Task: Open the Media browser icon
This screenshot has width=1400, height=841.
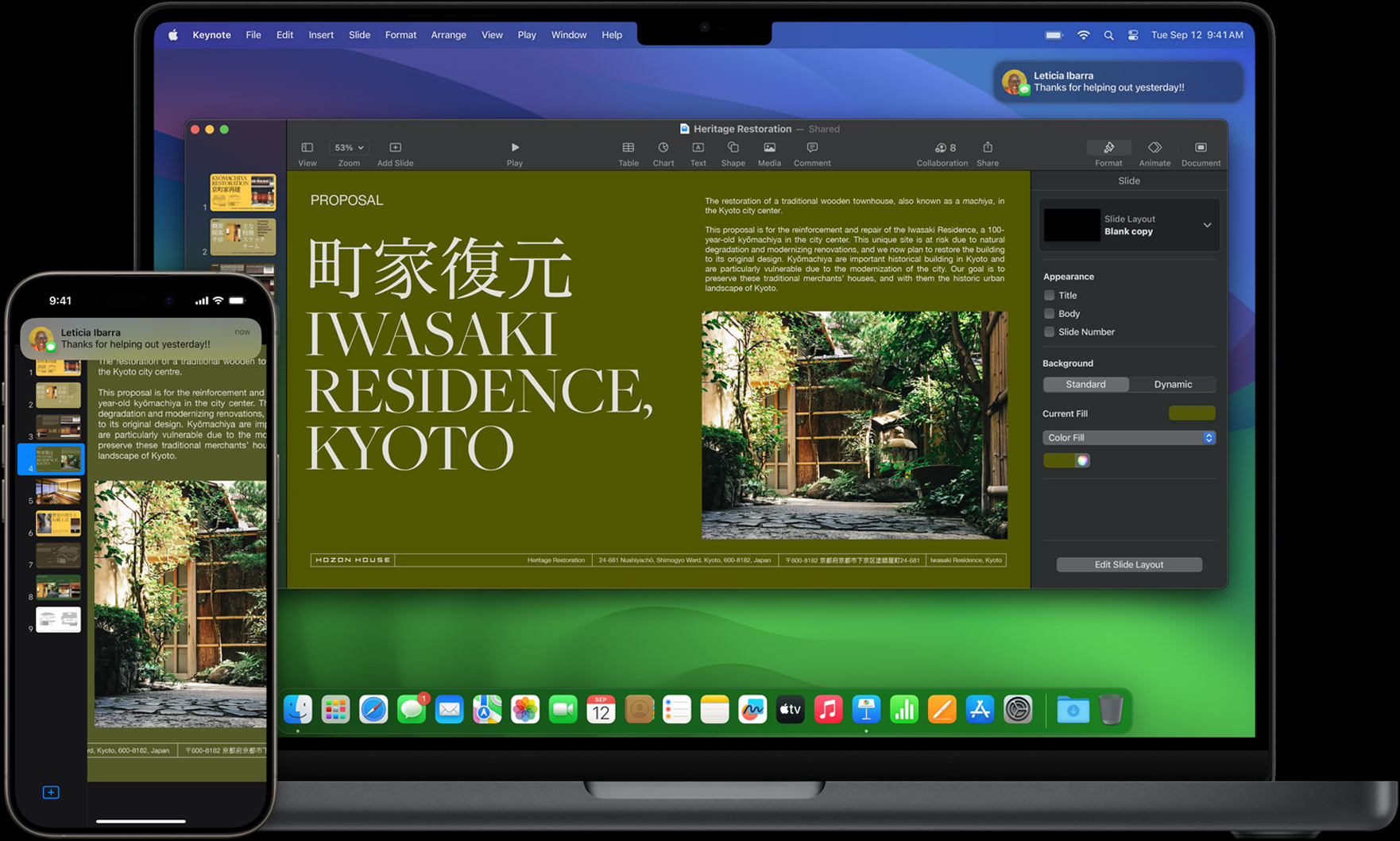Action: (x=769, y=148)
